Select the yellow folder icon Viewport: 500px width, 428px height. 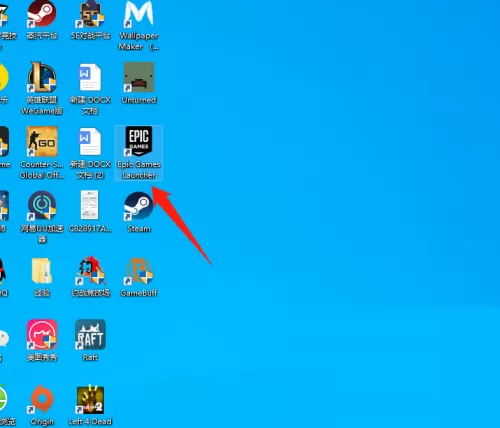tap(42, 271)
